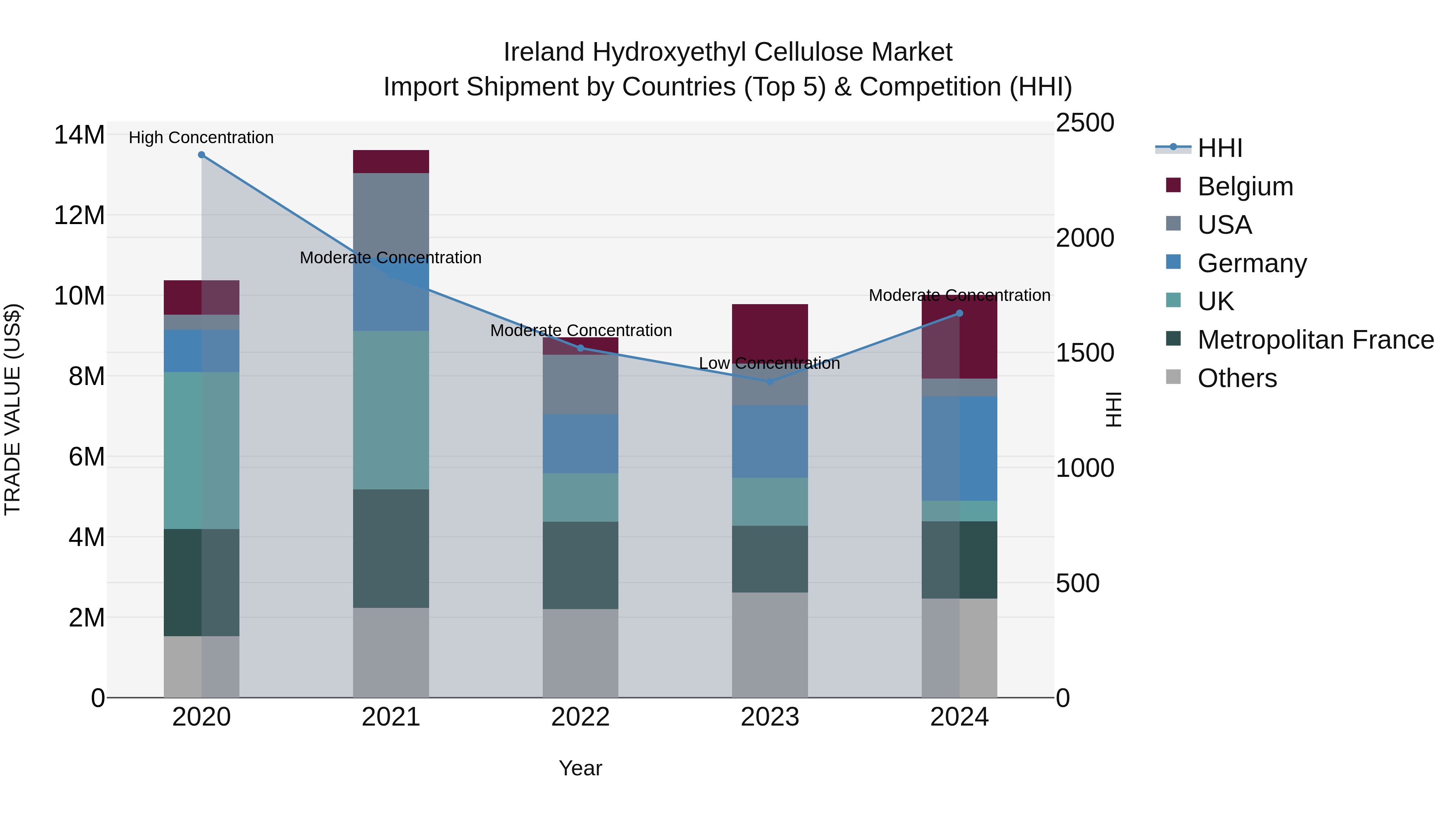Select the 2020 HHI data point

(201, 155)
